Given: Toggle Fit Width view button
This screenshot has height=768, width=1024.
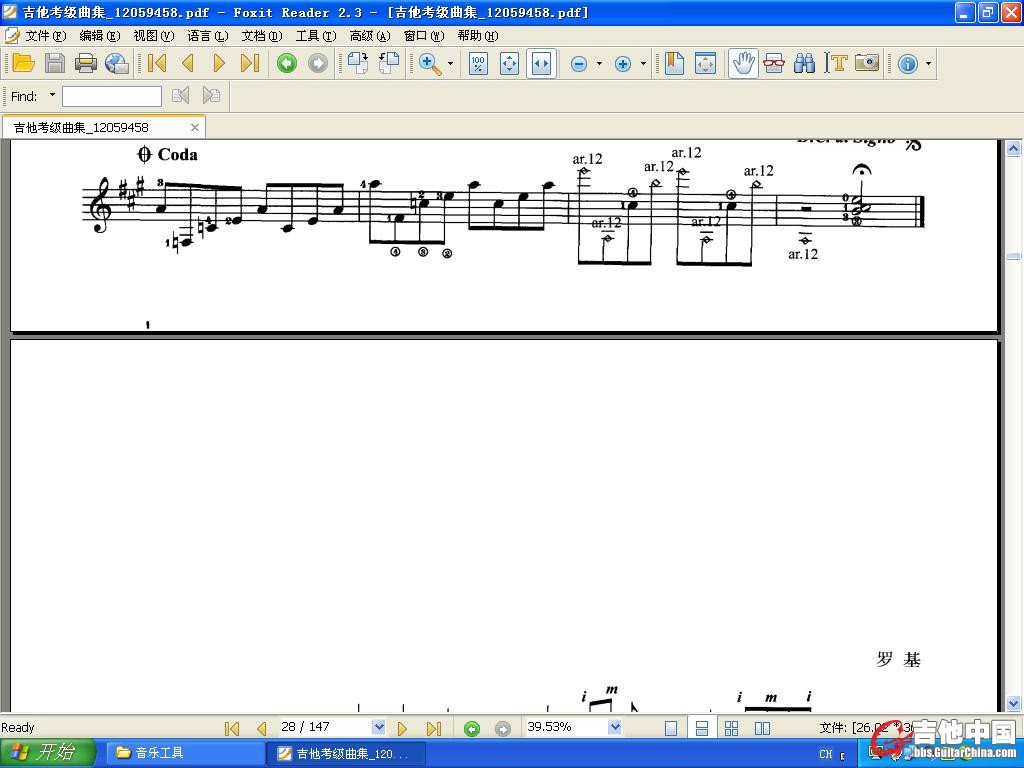Looking at the screenshot, I should 541,63.
